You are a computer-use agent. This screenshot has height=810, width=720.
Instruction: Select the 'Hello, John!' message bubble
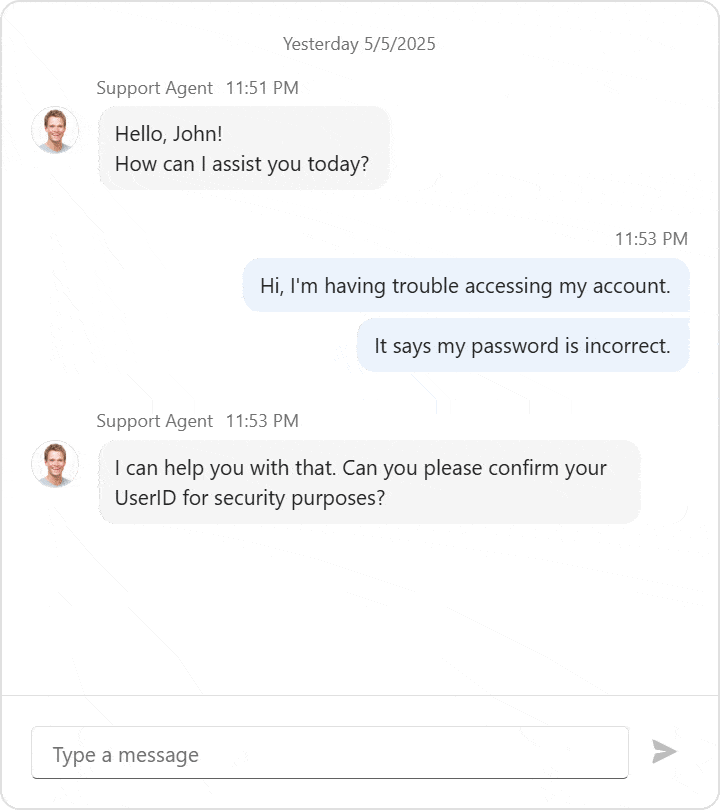[x=244, y=148]
